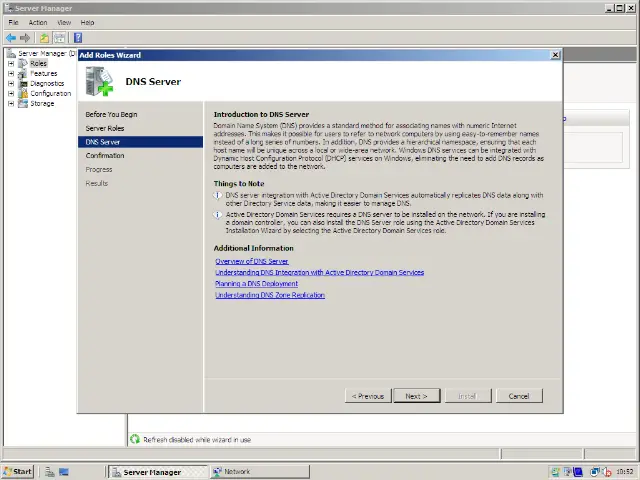Click 'Refresh disabled while wizard in use' text

pyautogui.click(x=197, y=440)
